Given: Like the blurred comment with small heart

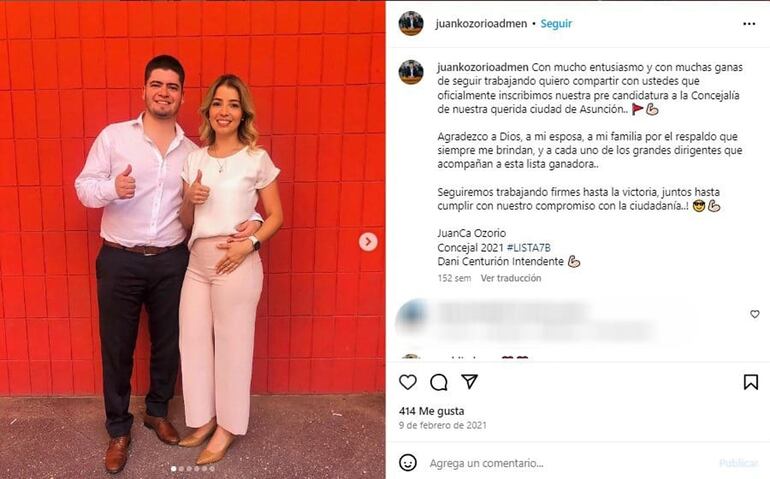Looking at the screenshot, I should (x=755, y=314).
